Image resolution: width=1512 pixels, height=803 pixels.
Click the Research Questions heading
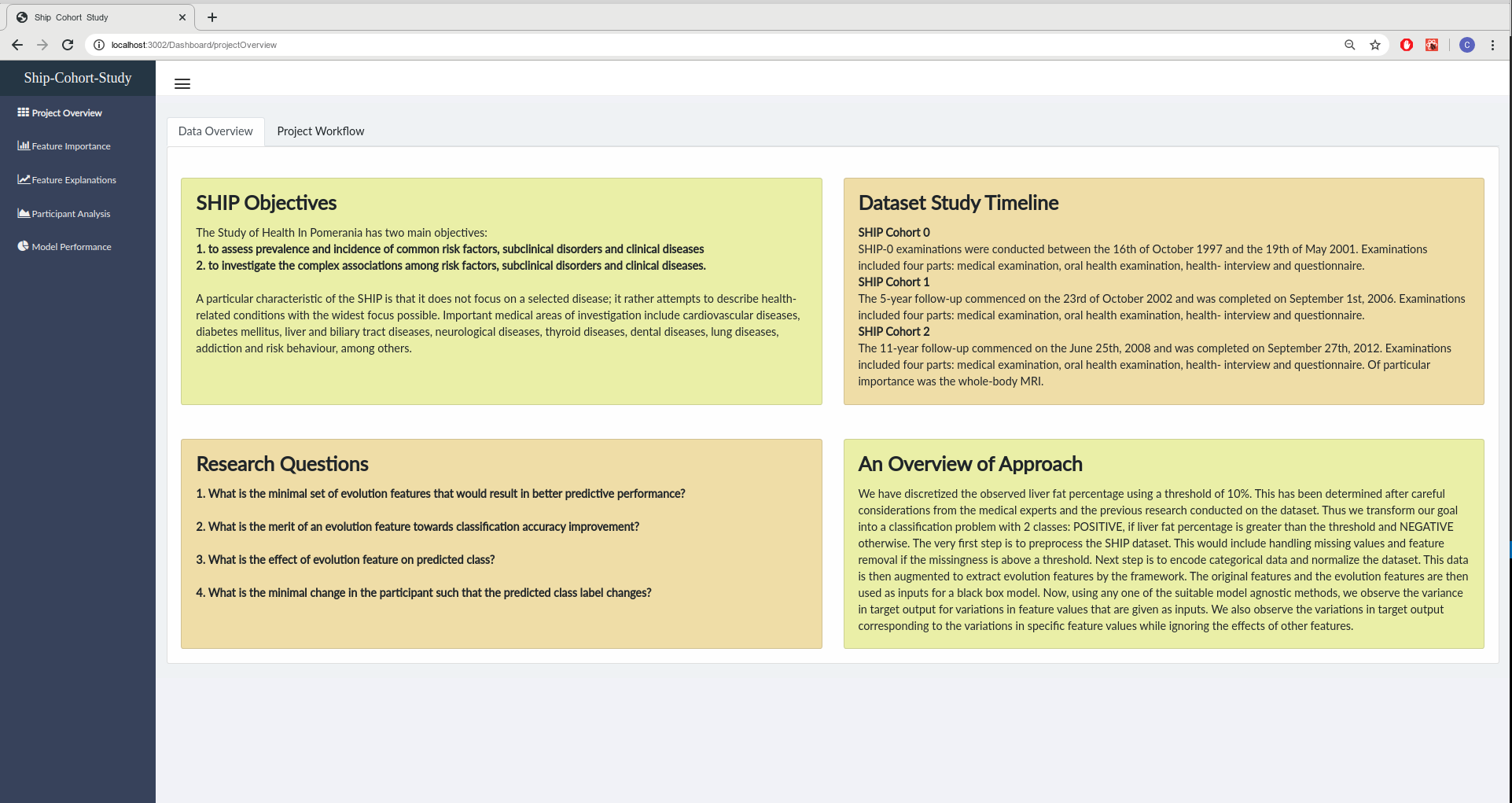tap(281, 464)
